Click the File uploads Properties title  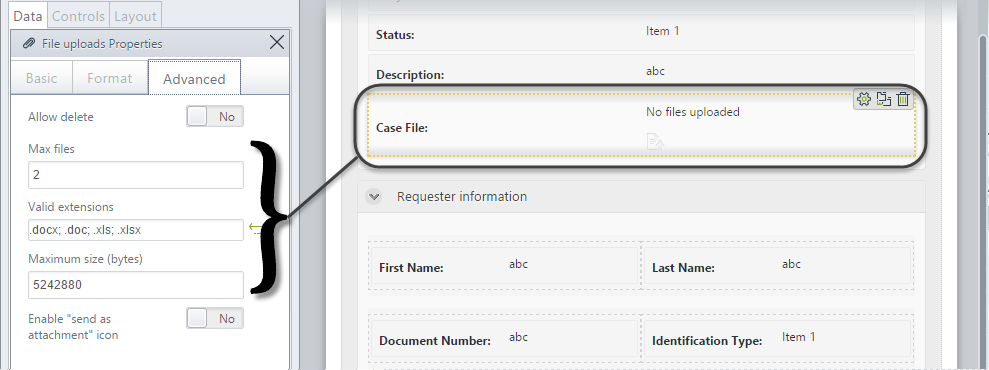102,43
